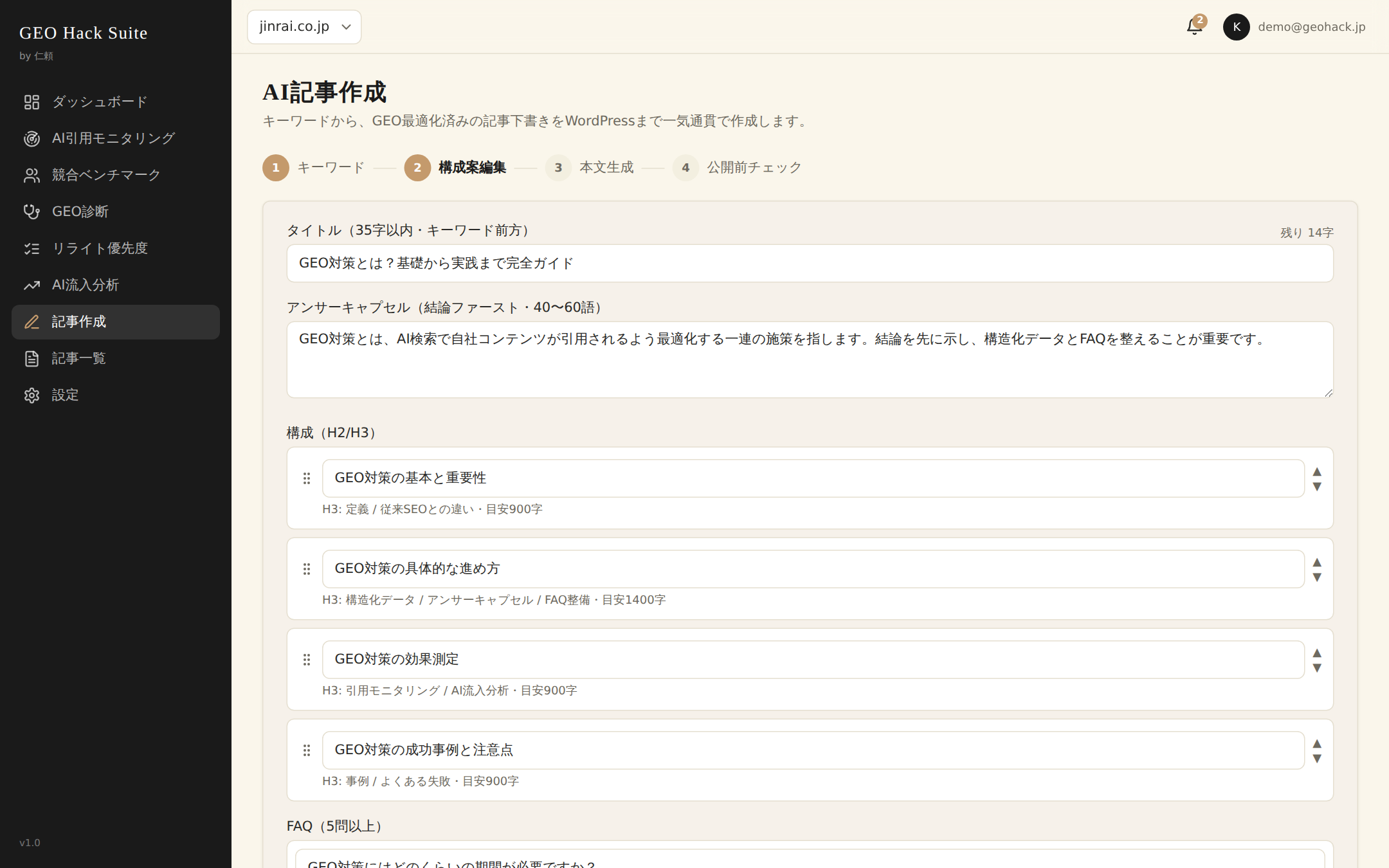Move GEO対策の基本と重要性 section up
This screenshot has height=868, width=1389.
tap(1317, 472)
